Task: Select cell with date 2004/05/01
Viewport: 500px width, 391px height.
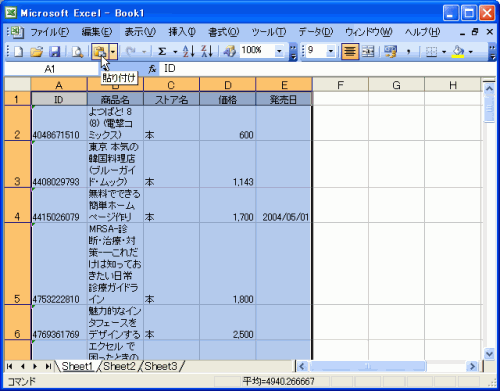Action: coord(284,205)
